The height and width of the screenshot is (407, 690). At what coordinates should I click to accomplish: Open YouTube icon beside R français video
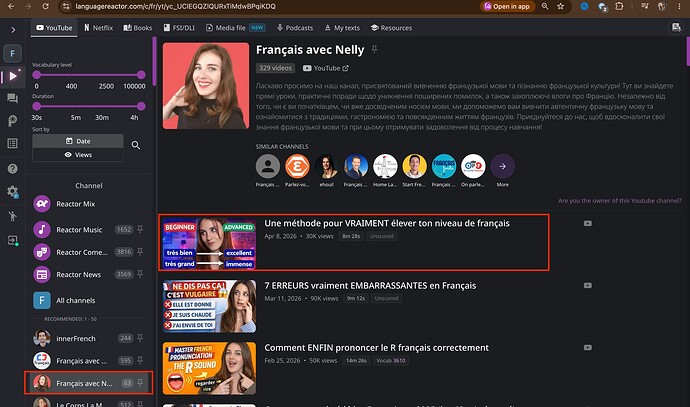587,348
